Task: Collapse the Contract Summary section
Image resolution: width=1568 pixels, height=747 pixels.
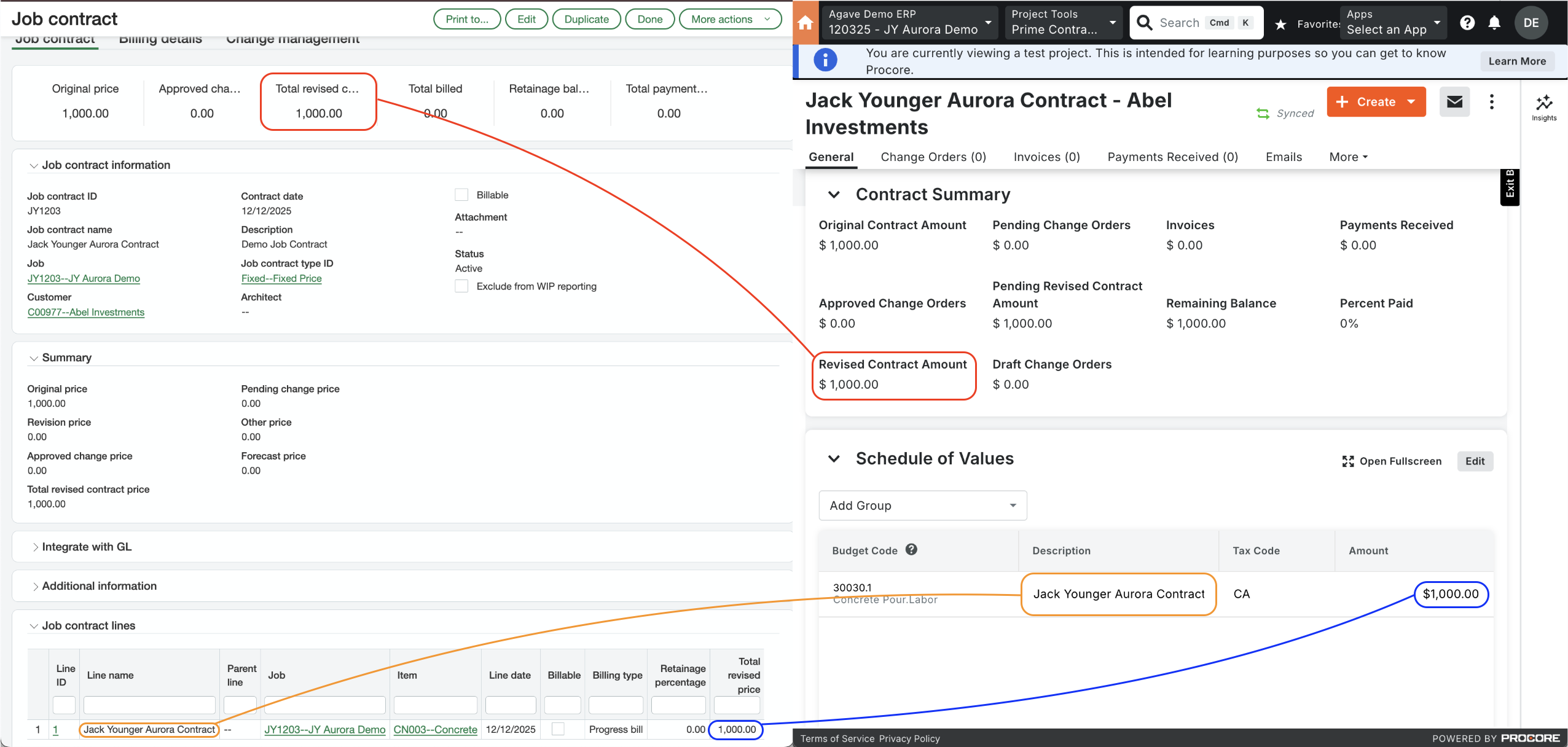Action: [x=834, y=195]
